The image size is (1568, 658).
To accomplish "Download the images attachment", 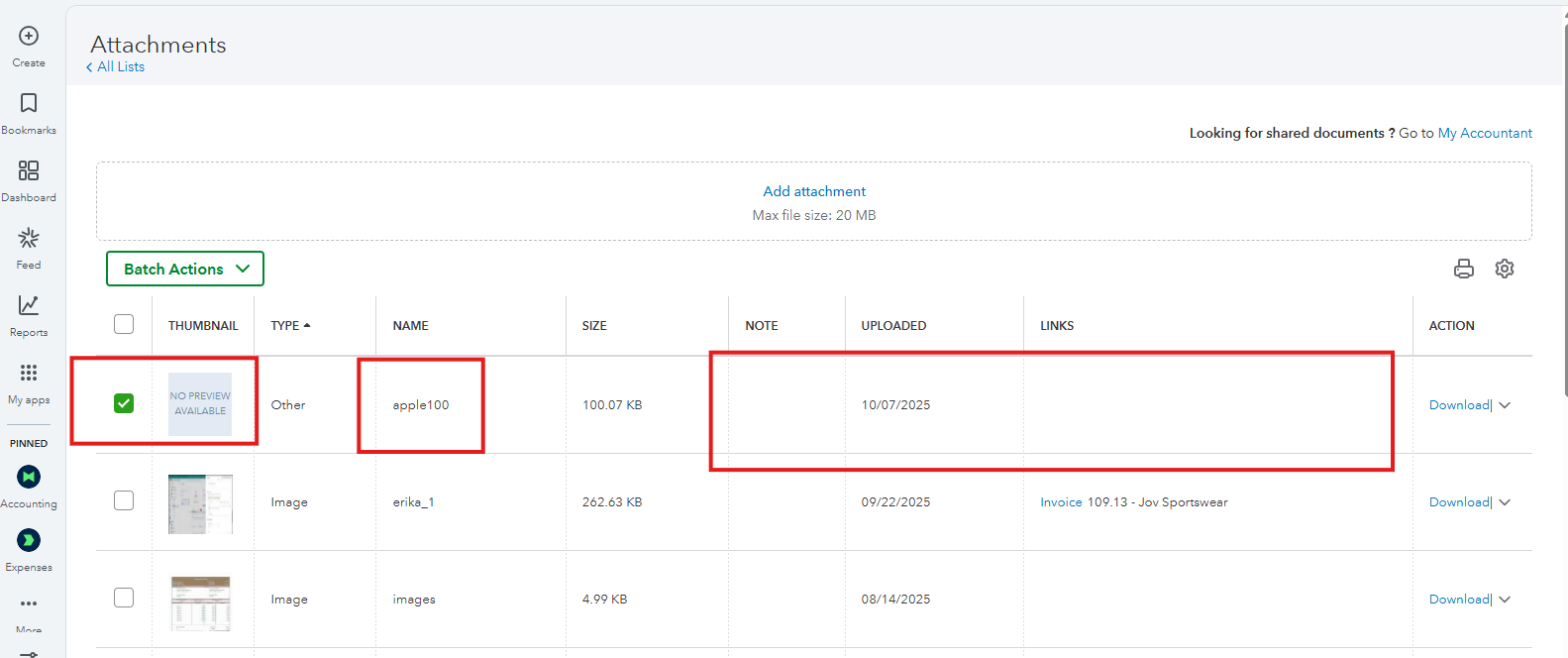I will point(1459,600).
